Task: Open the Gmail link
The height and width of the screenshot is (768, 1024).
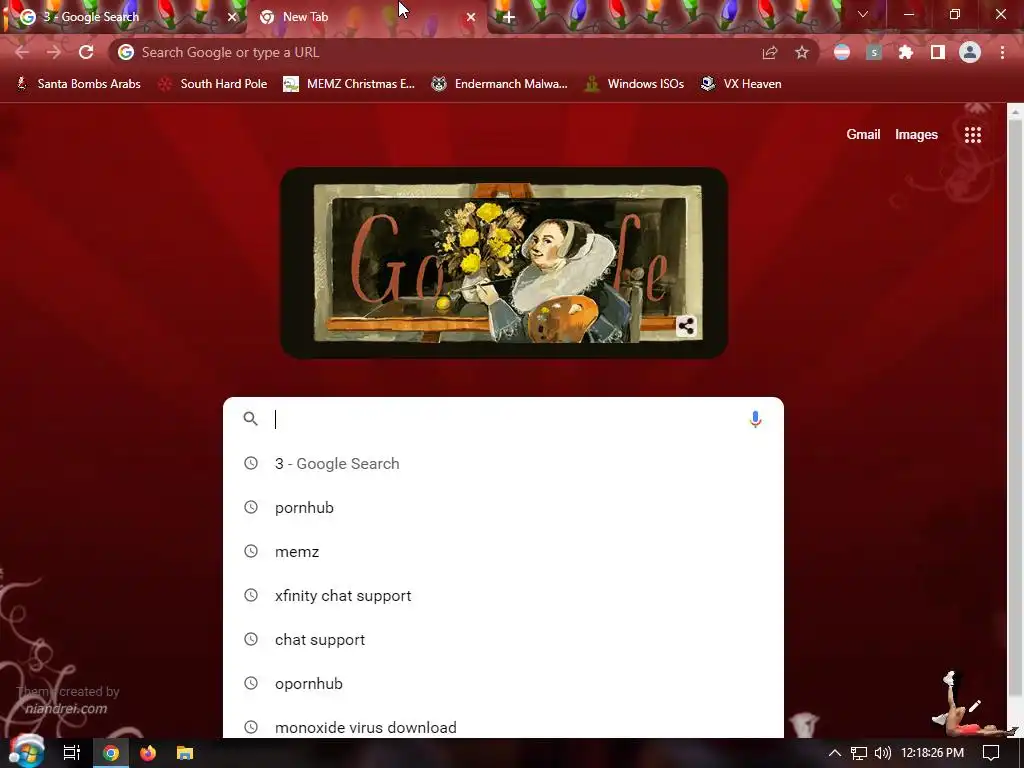Action: tap(863, 135)
